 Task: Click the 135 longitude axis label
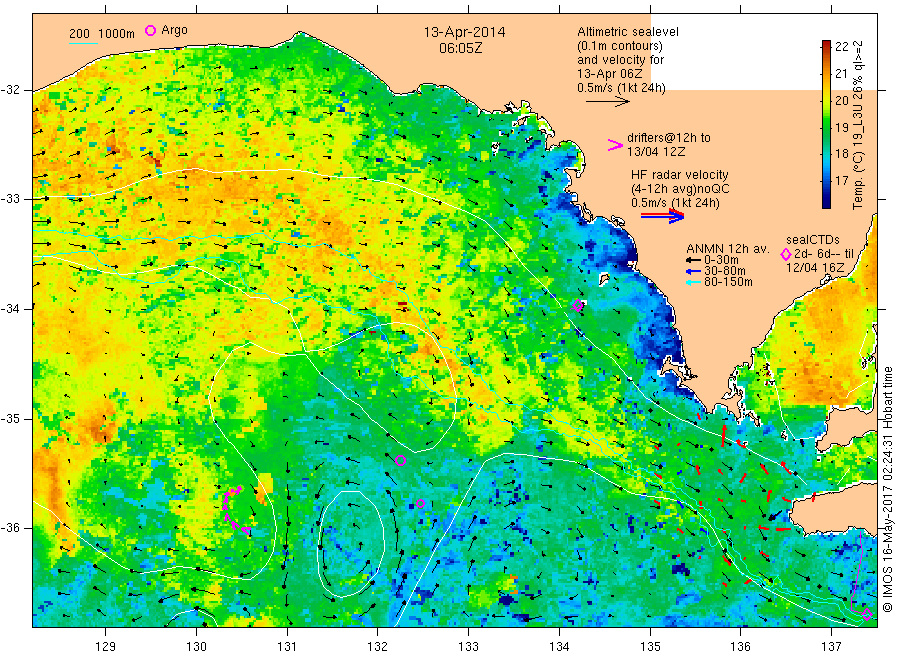click(x=650, y=647)
